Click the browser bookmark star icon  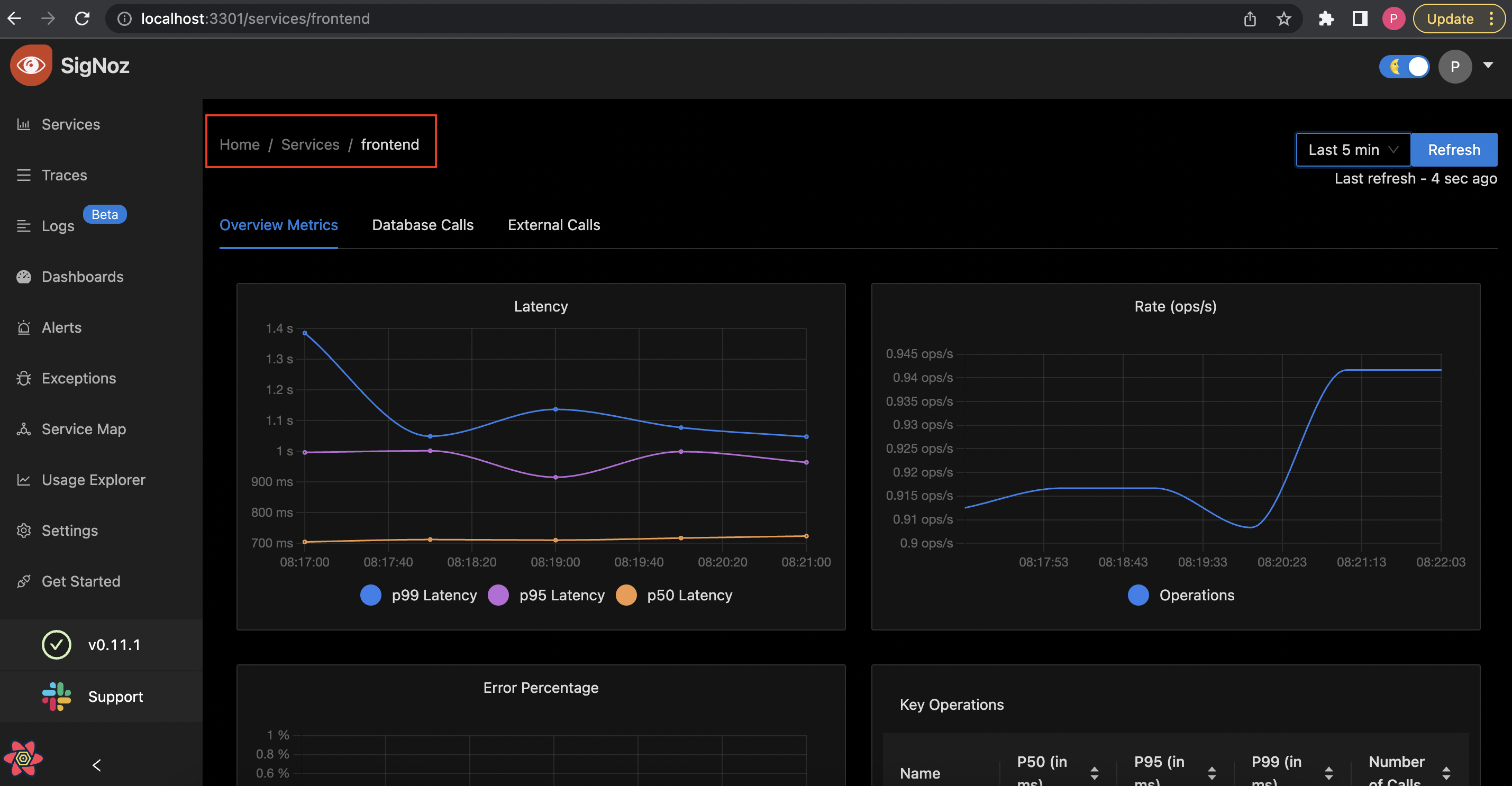click(x=1283, y=19)
